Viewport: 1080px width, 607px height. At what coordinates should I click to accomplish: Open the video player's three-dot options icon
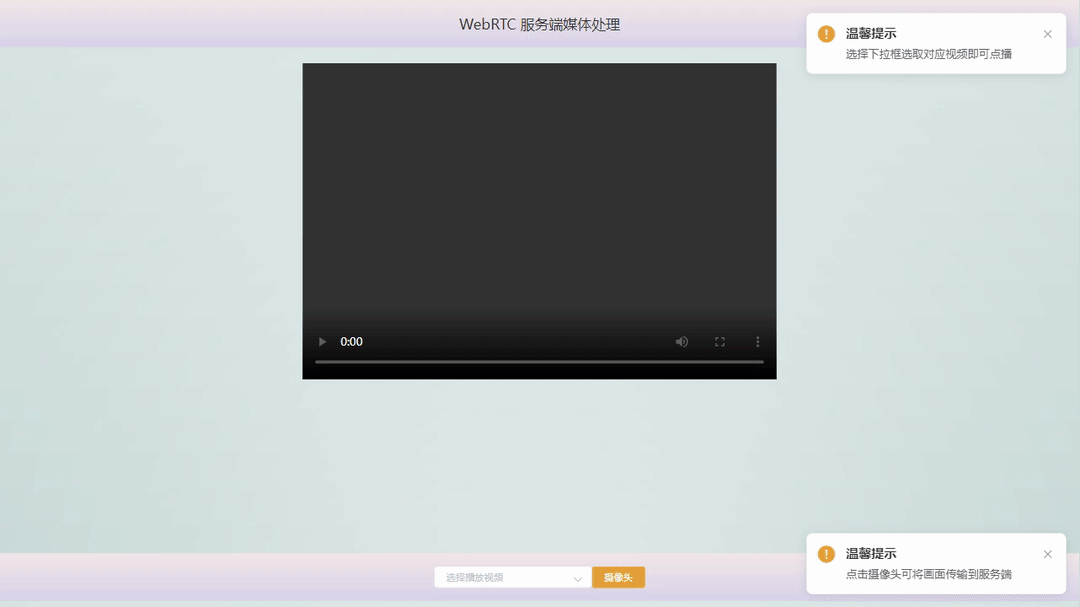(x=757, y=341)
